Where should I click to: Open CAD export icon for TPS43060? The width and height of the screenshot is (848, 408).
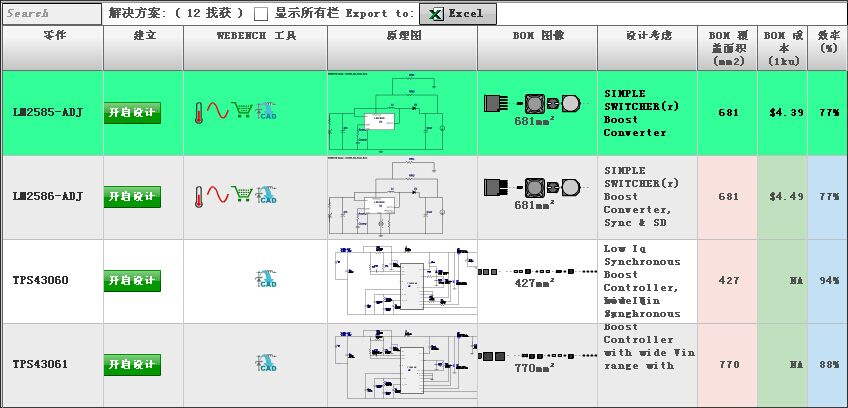[266, 279]
